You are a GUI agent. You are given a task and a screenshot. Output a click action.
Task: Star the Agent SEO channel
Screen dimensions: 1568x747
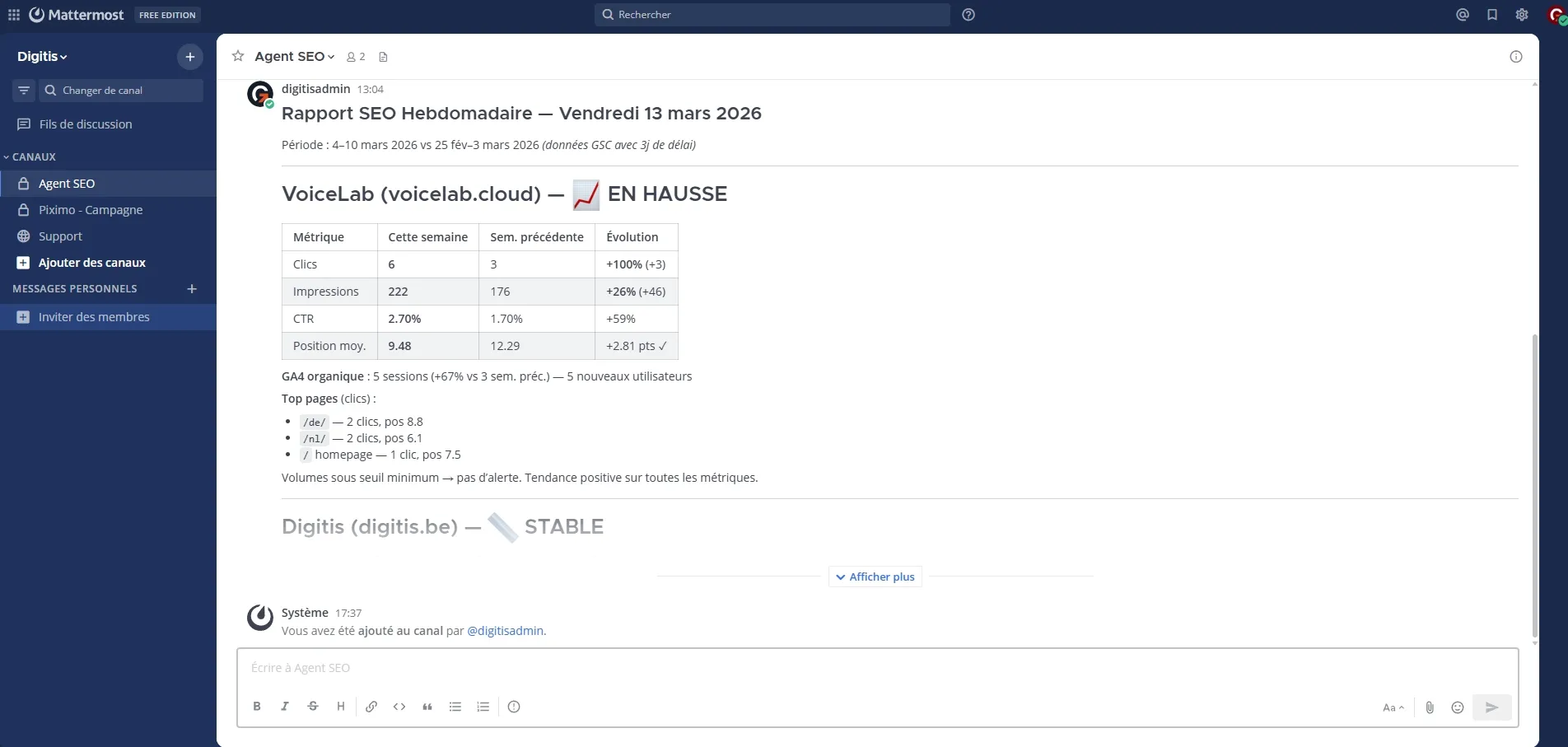click(237, 56)
